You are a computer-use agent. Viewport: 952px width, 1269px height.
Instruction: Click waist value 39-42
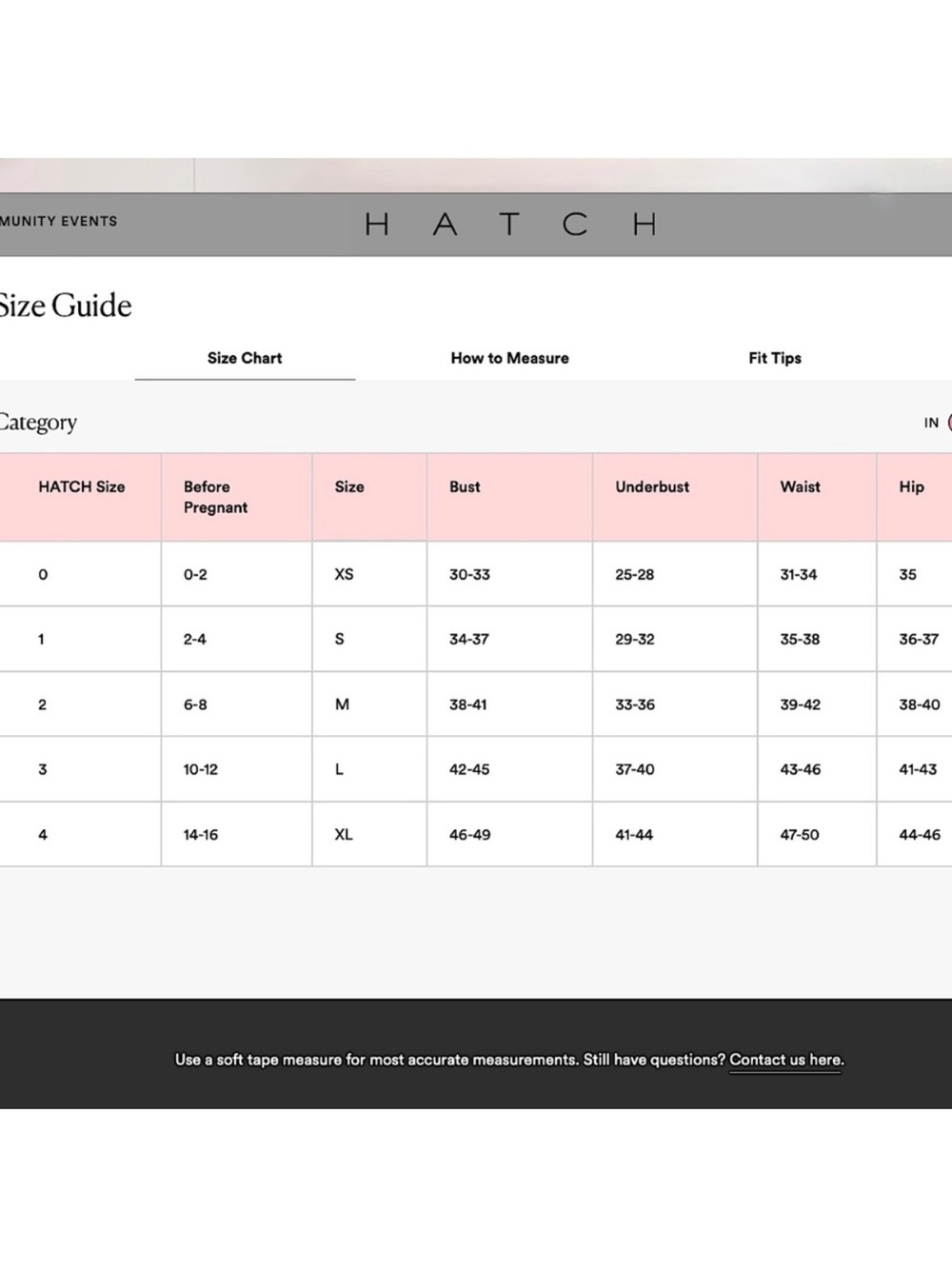800,704
